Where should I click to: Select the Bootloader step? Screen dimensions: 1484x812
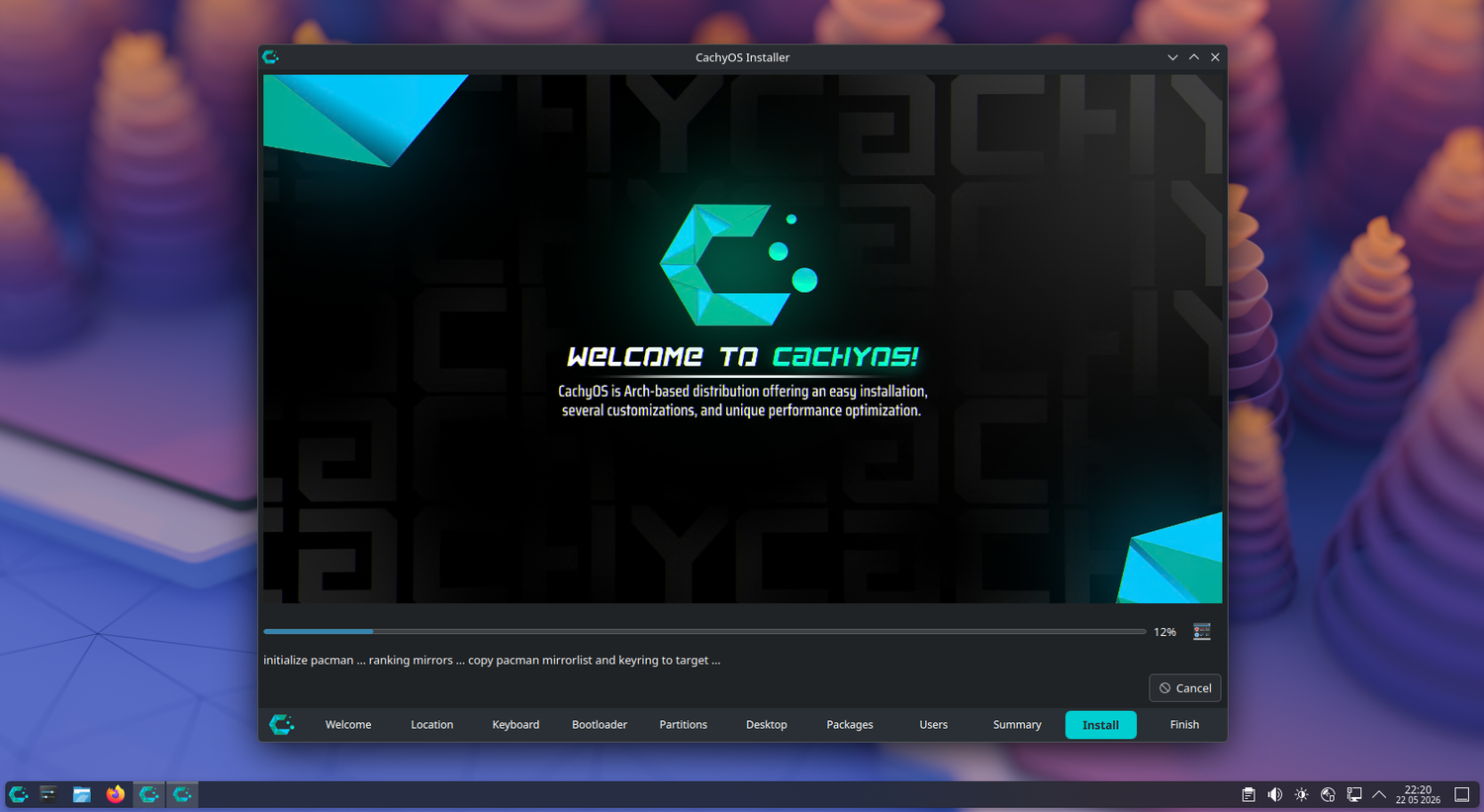[600, 725]
